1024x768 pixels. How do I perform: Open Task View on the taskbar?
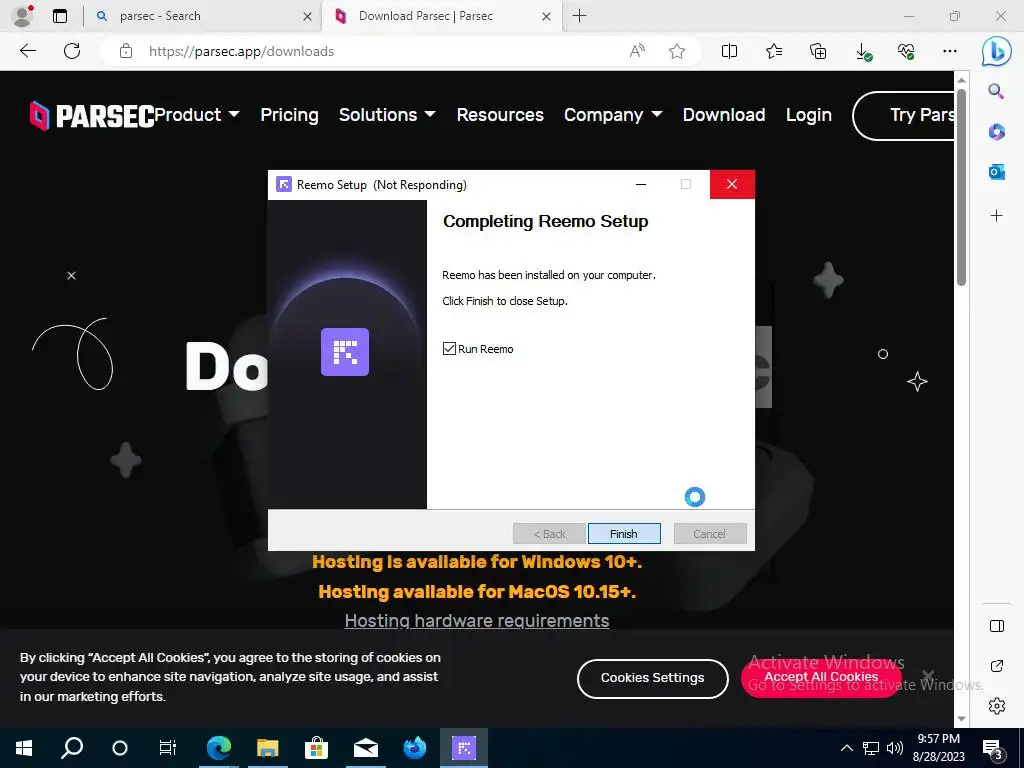click(168, 748)
